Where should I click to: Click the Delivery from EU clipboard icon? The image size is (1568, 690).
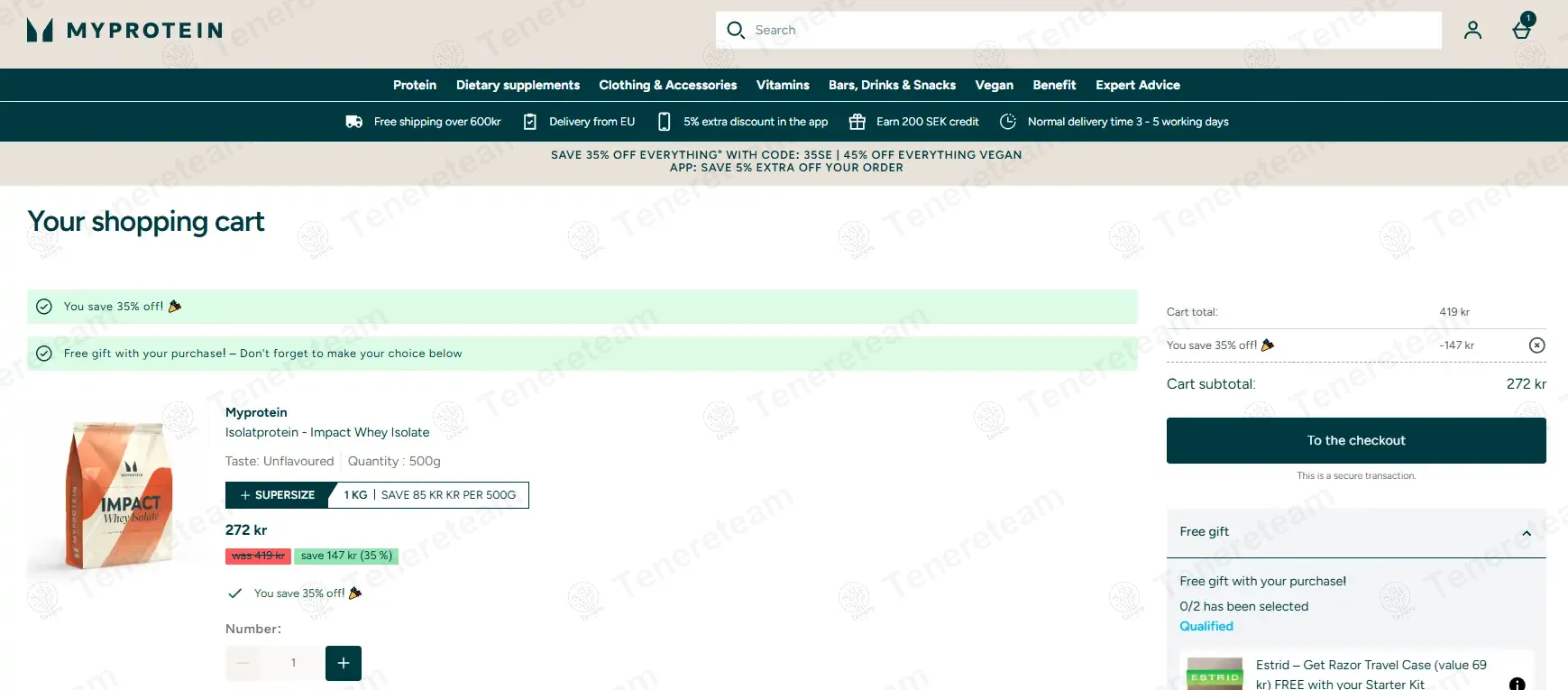coord(530,122)
